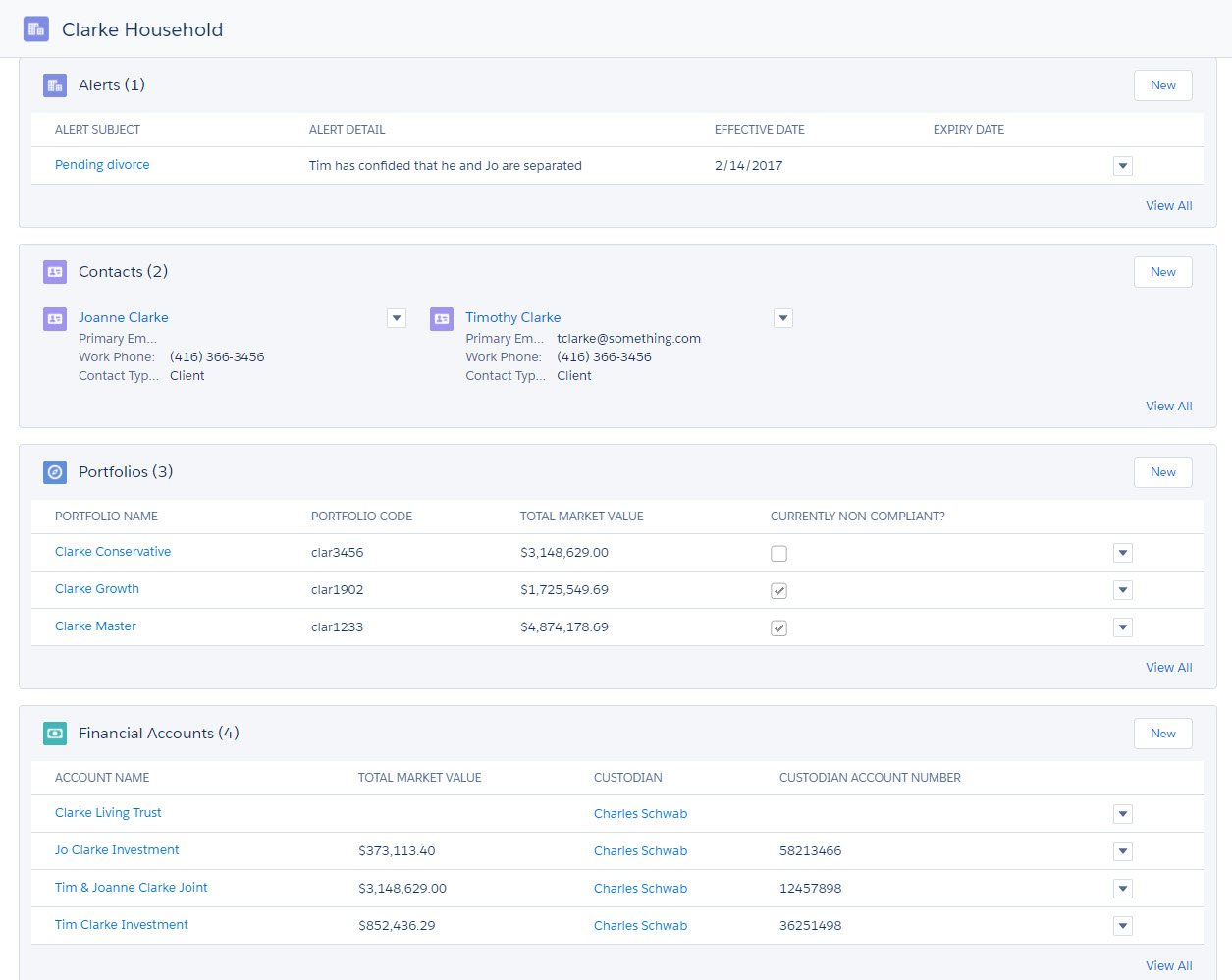Check non-compliant box for Clarke Conservative
The image size is (1232, 980).
778,554
